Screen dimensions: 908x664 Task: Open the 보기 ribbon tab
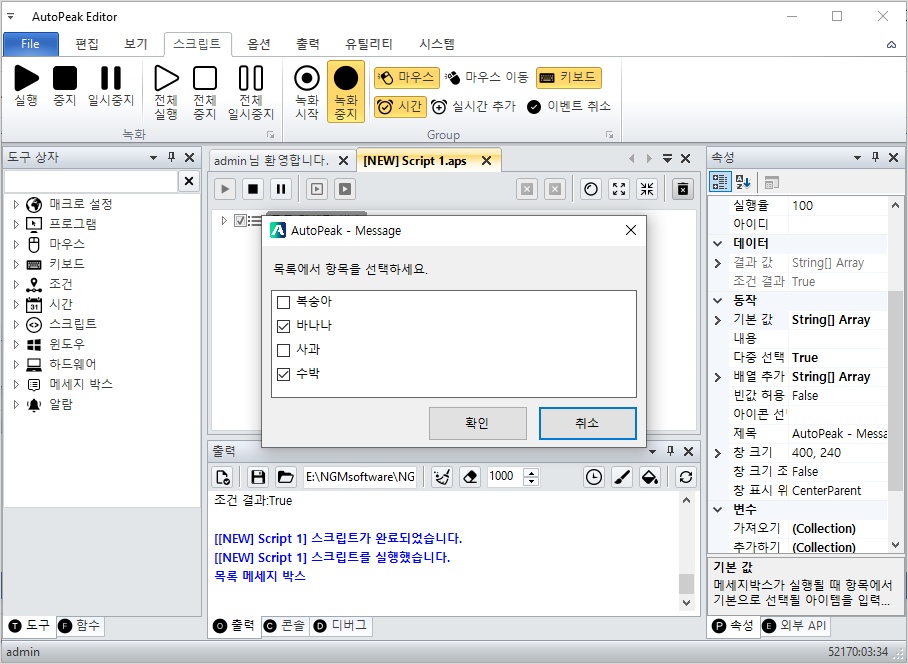point(136,44)
